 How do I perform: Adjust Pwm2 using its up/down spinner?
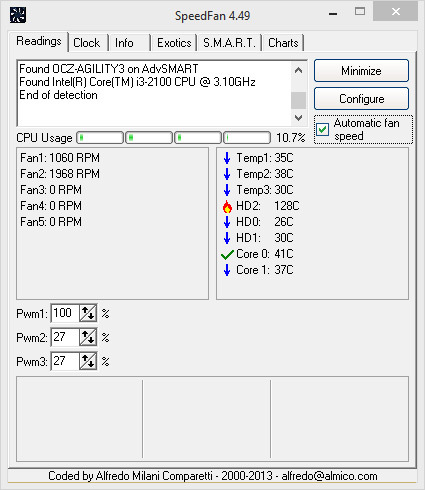point(88,337)
